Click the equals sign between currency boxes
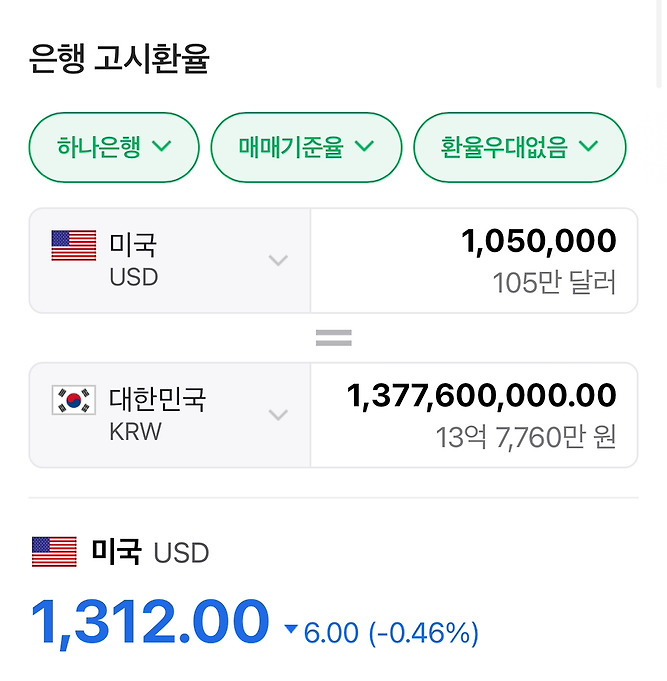The width and height of the screenshot is (667, 681). (x=334, y=338)
